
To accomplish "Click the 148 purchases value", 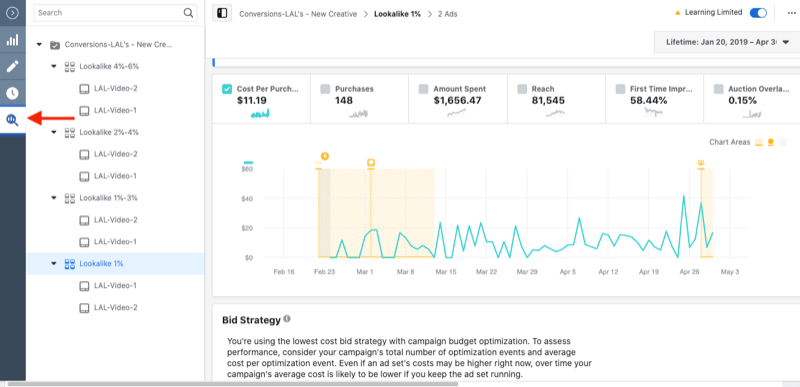I will [344, 100].
